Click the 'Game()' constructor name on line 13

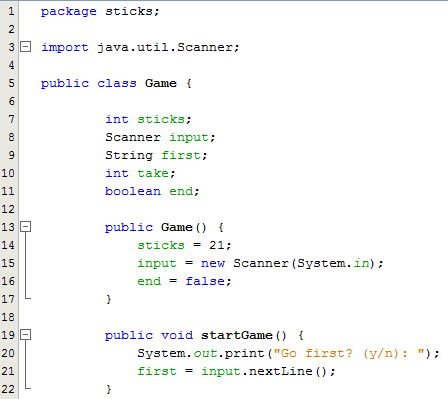click(184, 227)
